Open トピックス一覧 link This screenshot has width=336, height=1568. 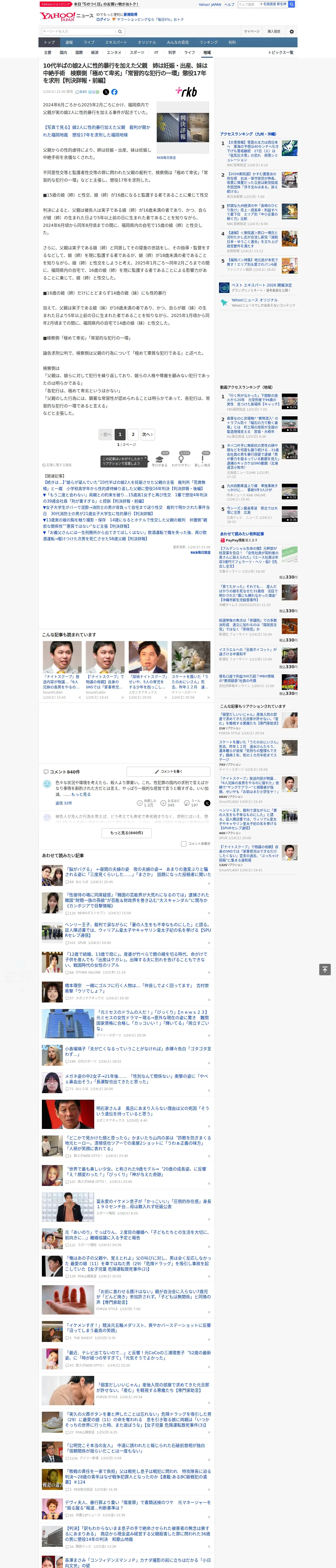(x=281, y=52)
